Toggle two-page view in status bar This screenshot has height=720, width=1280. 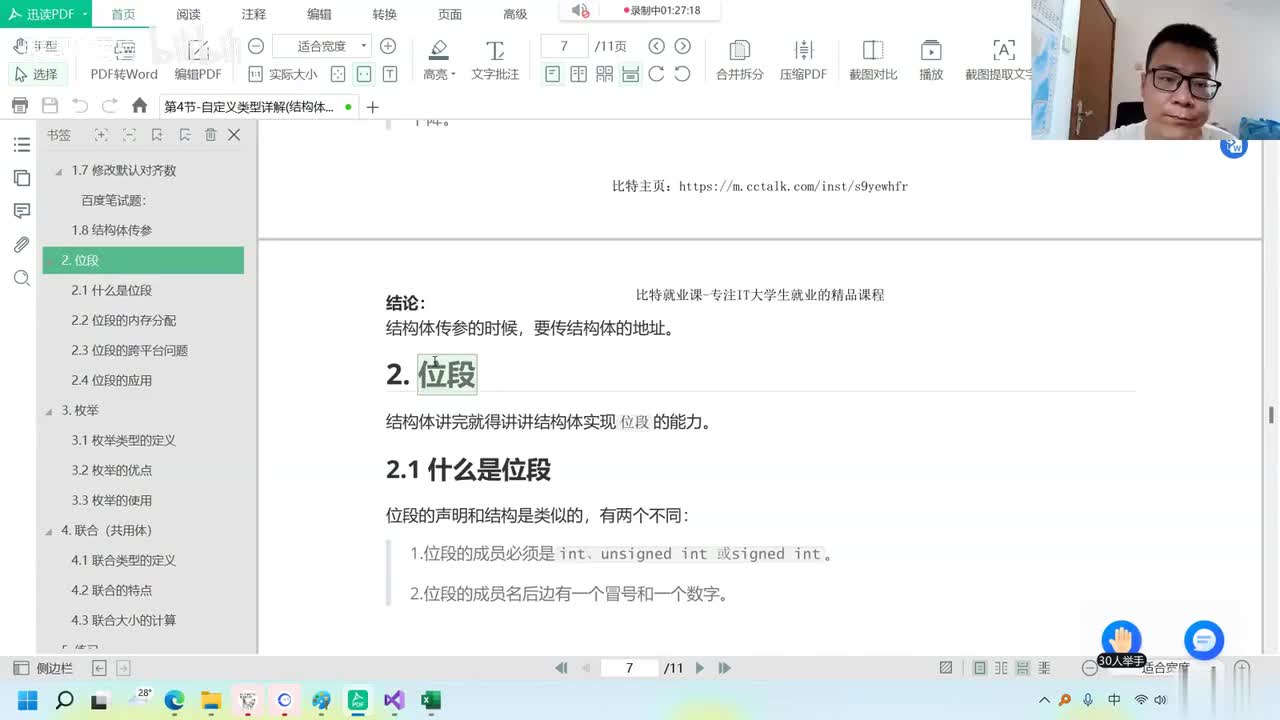[1001, 668]
